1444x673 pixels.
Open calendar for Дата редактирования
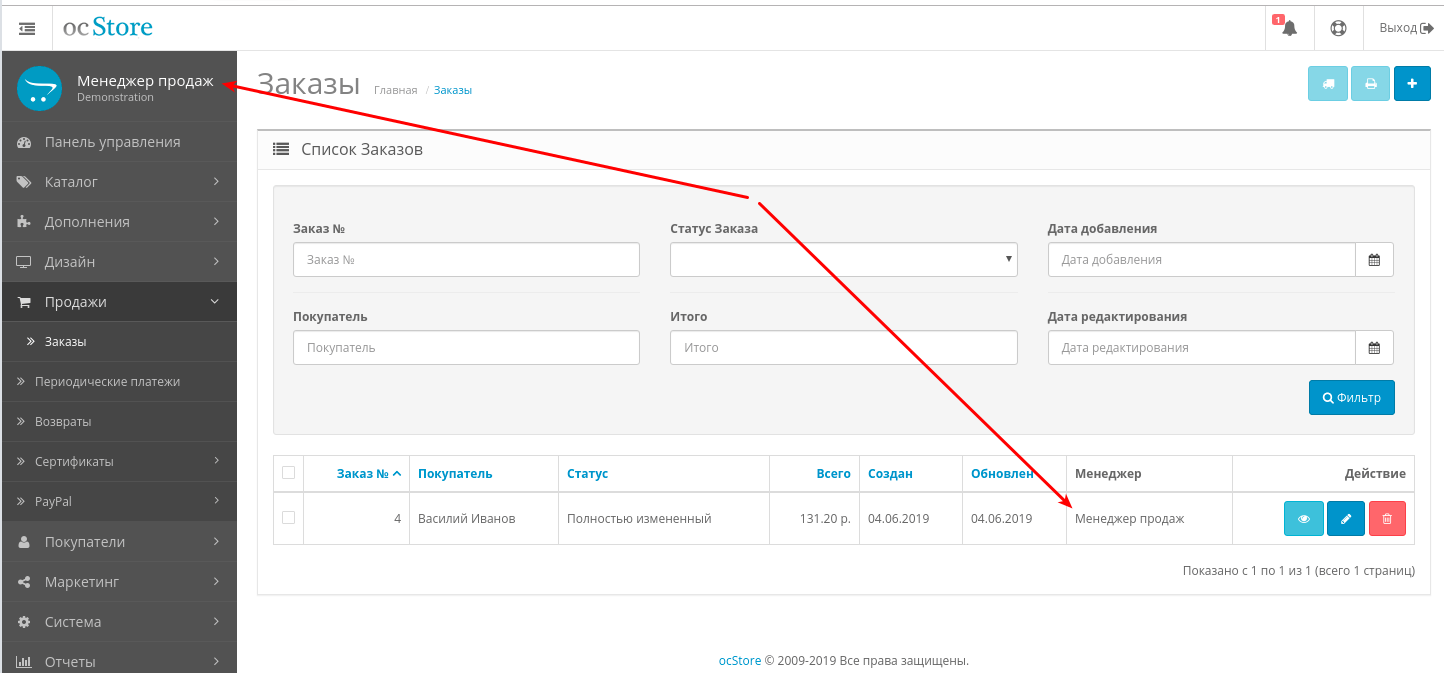[1374, 348]
